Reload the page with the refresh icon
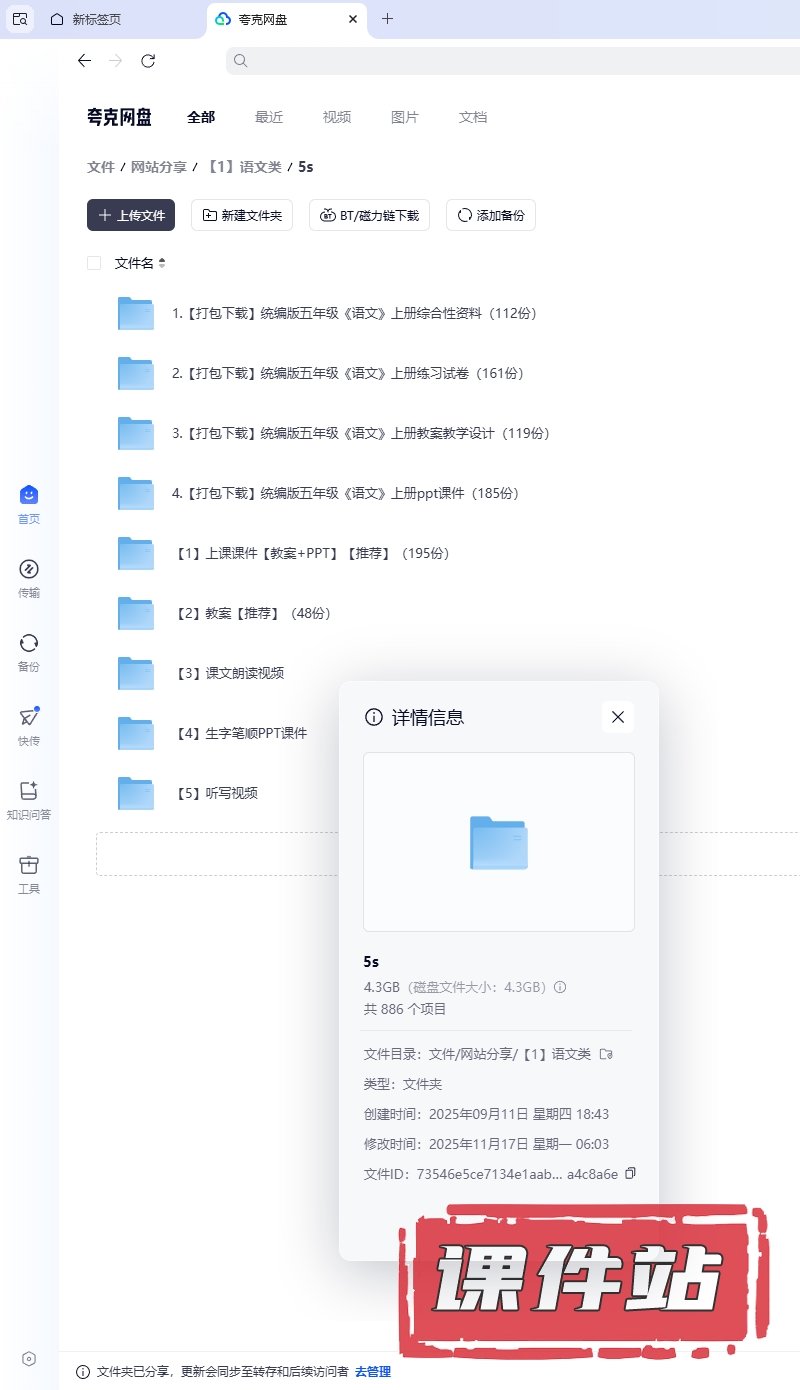Screen dimensions: 800x1390 tap(148, 61)
